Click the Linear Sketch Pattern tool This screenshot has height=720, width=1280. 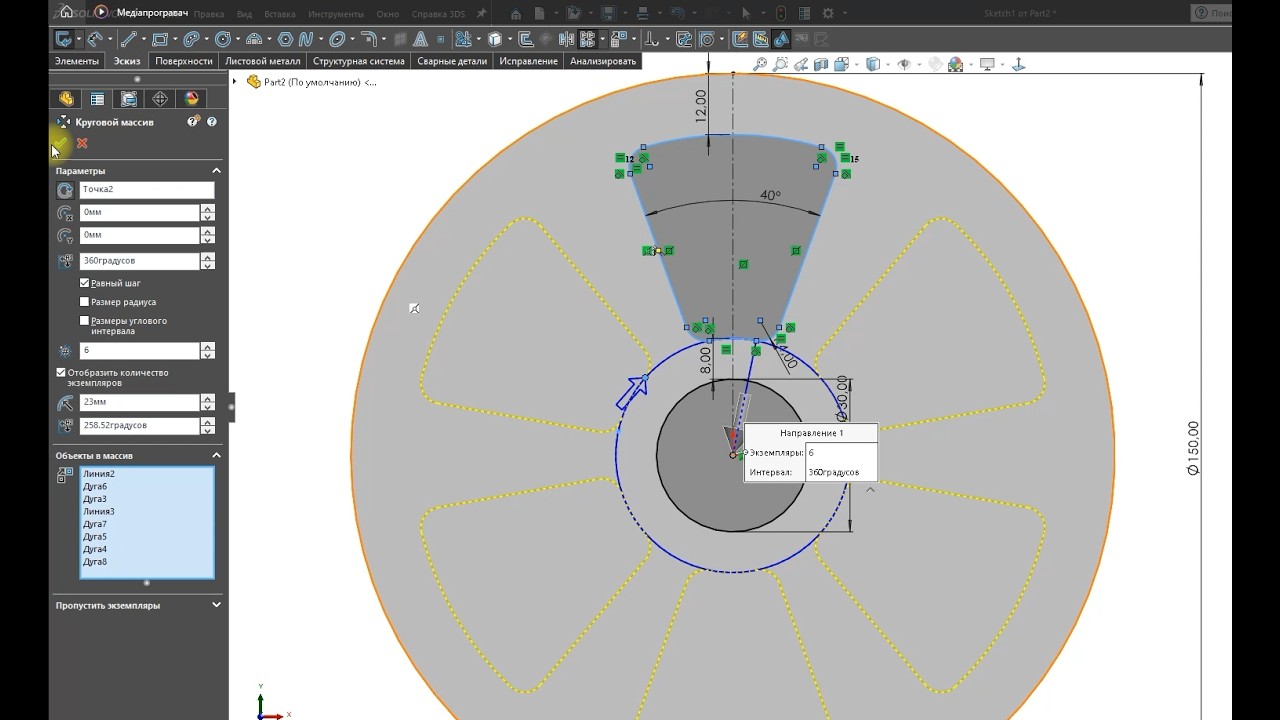[x=587, y=39]
